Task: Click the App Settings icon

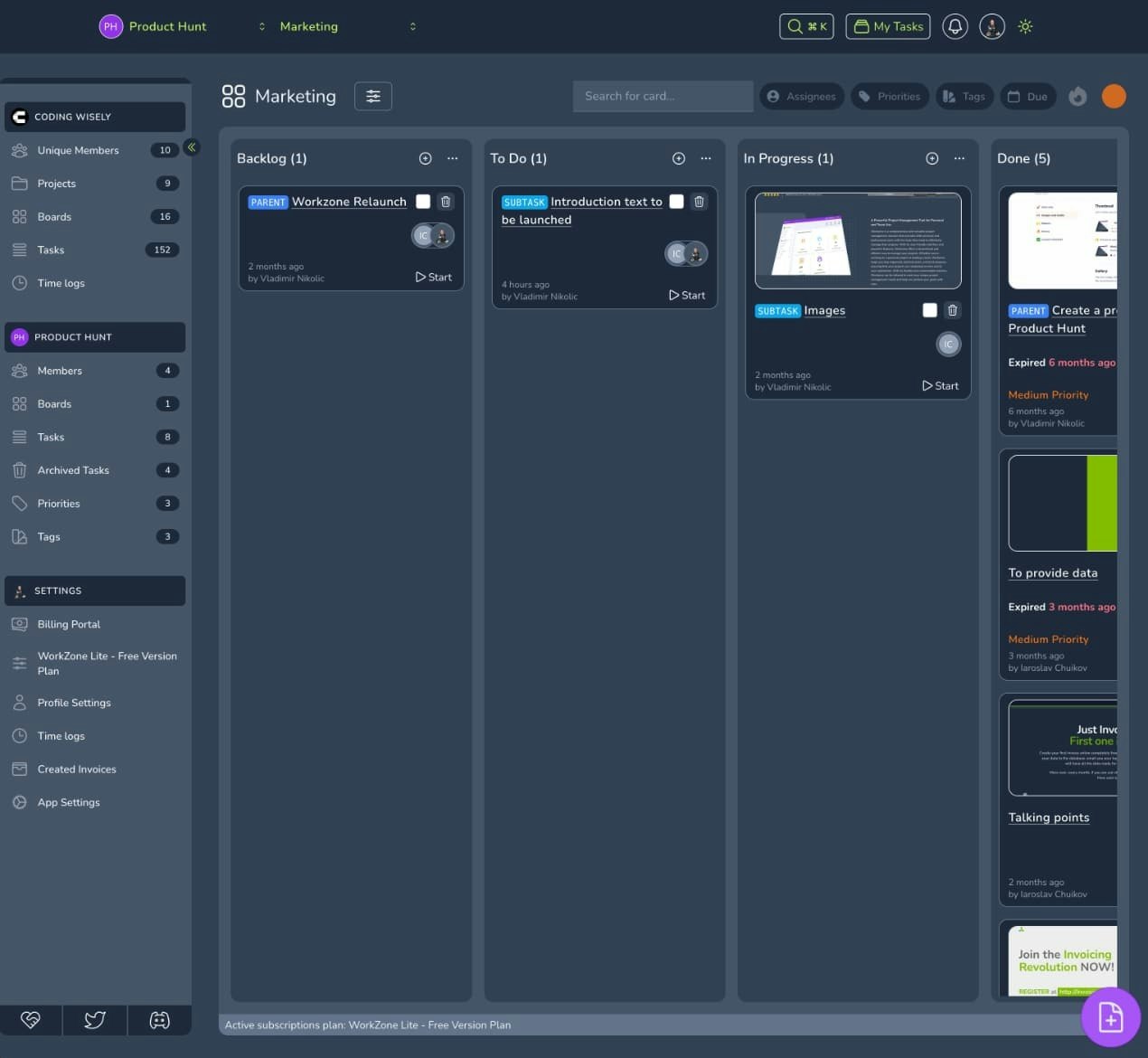Action: (x=19, y=802)
